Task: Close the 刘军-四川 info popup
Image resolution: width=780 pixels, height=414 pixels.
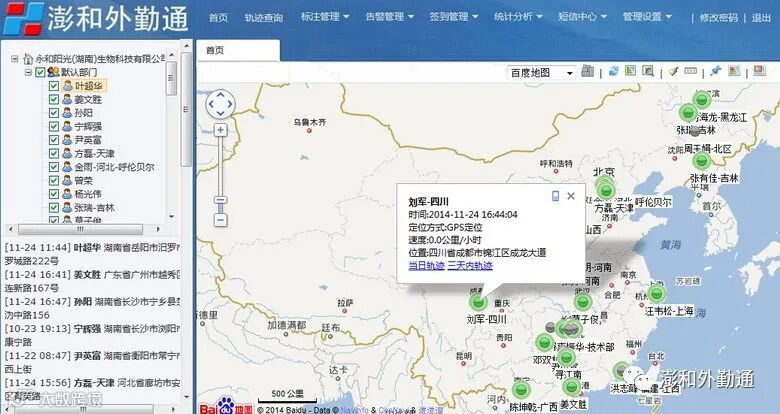Action: coord(571,196)
